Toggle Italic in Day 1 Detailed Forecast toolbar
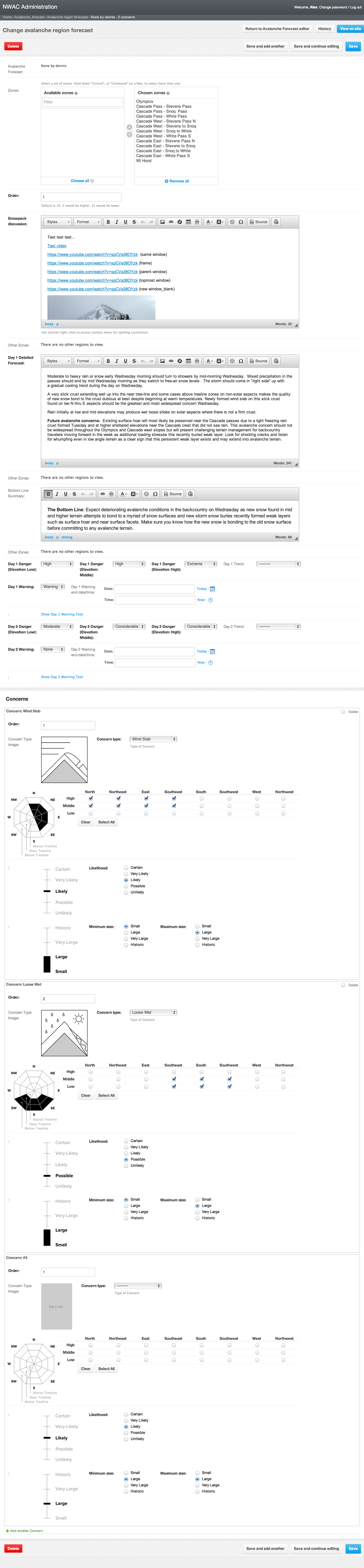This screenshot has height=1568, width=364. pos(117,361)
